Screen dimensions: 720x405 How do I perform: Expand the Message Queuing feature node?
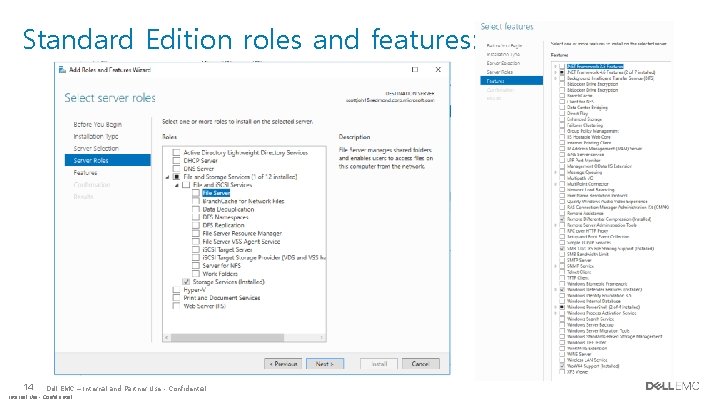[555, 172]
